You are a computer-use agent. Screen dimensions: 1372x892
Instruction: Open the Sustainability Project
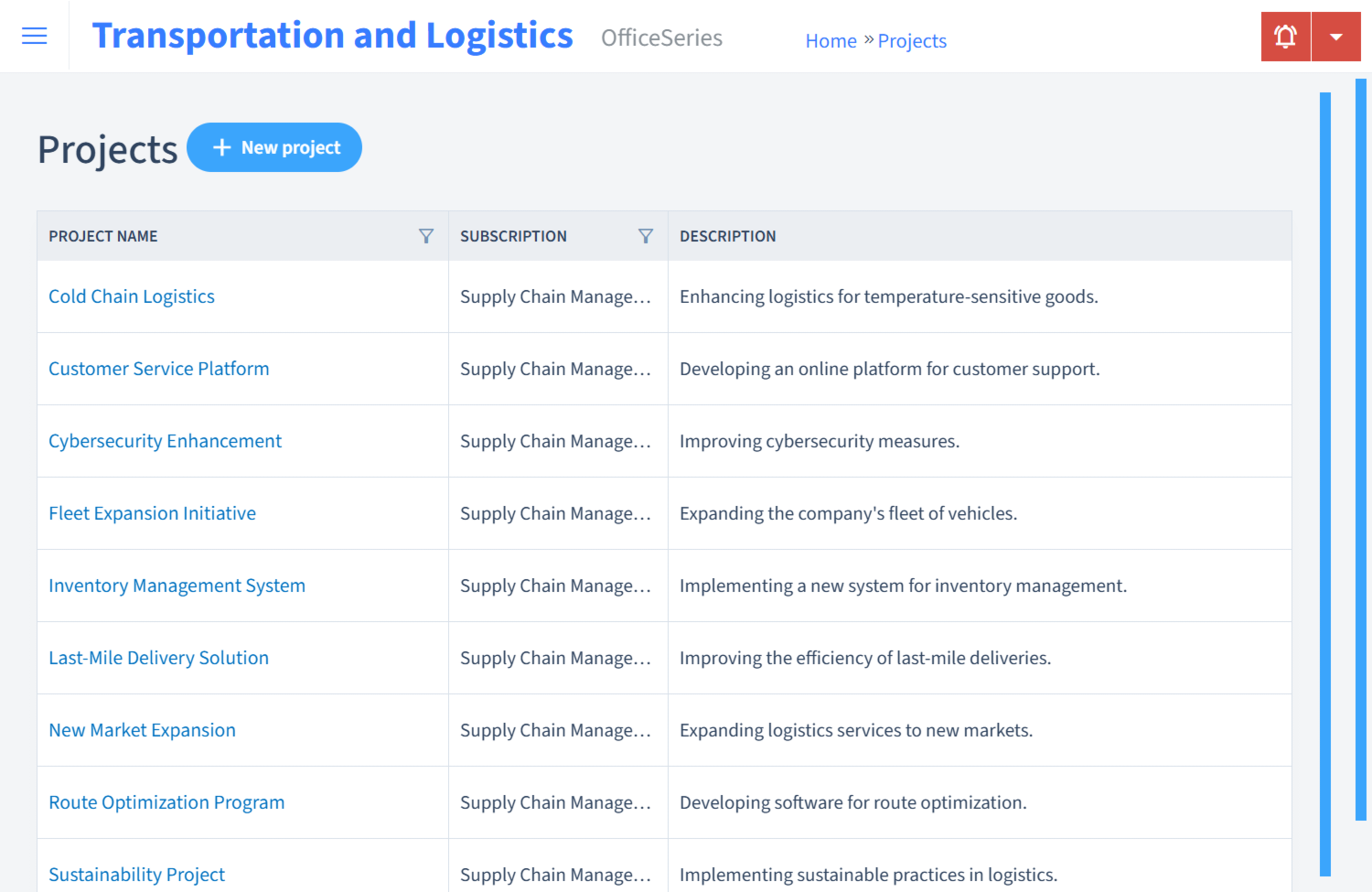coord(136,875)
